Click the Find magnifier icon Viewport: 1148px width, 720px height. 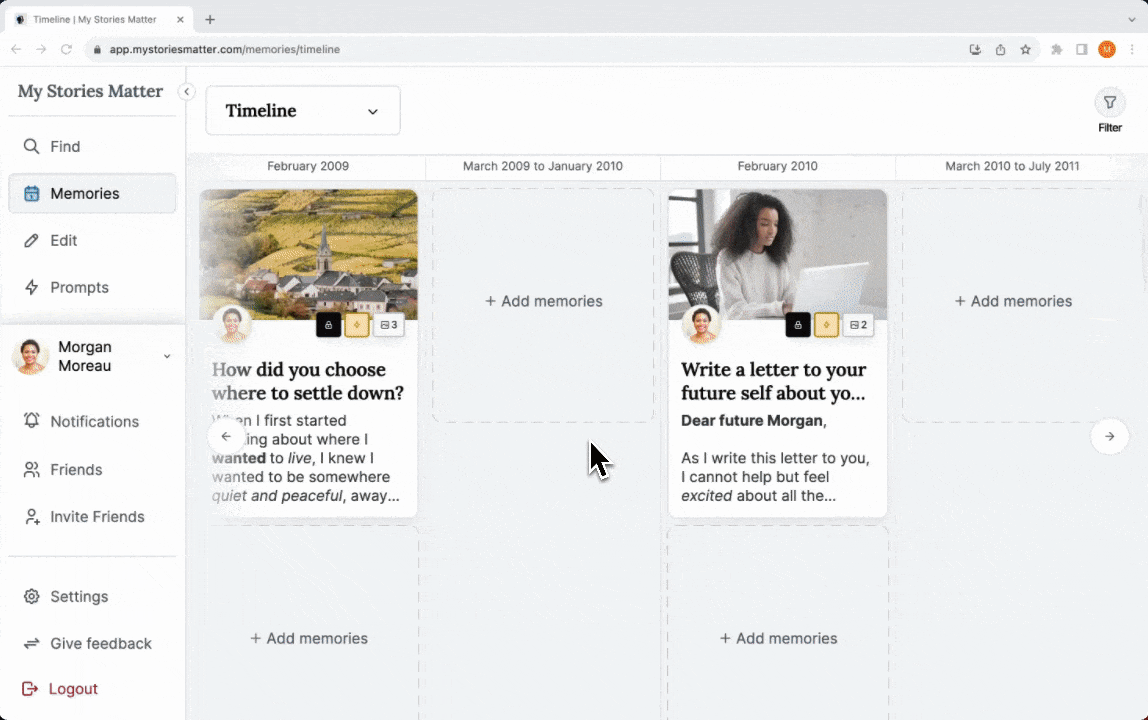31,146
